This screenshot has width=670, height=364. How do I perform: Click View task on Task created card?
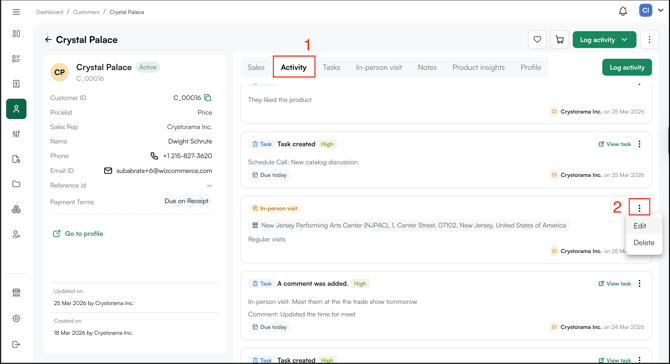614,144
